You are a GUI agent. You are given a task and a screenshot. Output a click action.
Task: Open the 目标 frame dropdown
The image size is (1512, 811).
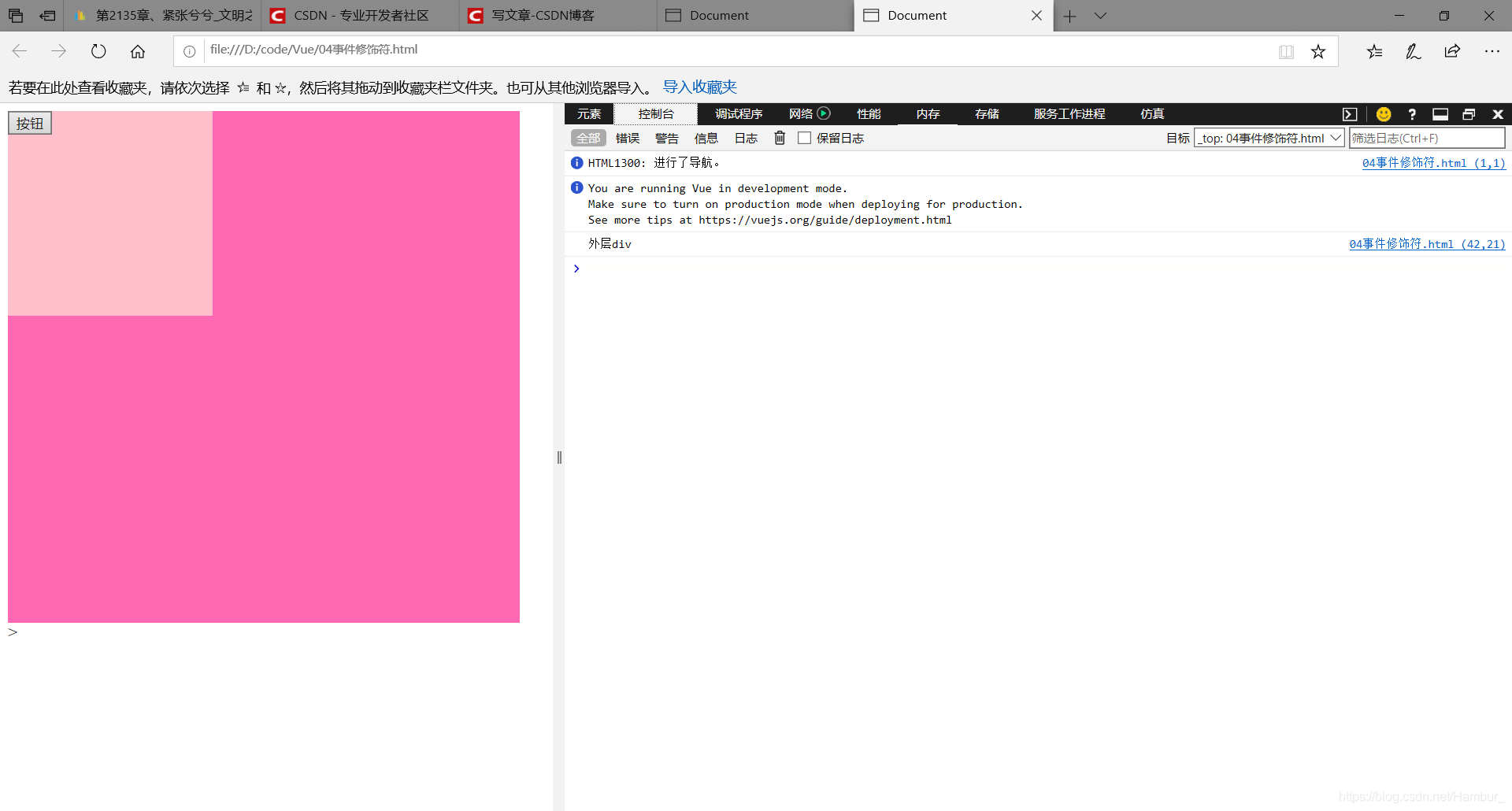click(x=1269, y=138)
